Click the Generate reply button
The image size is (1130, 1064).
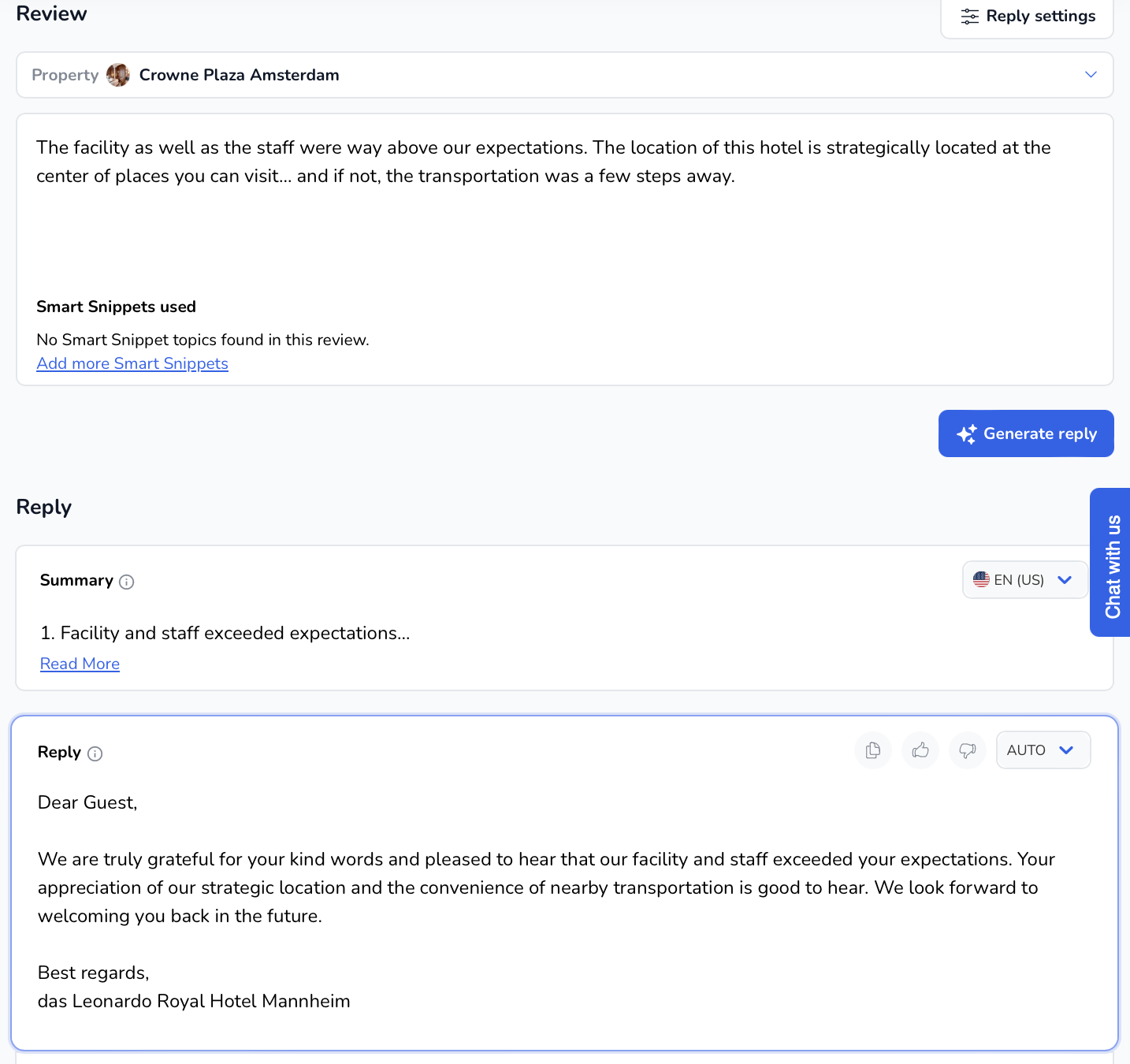click(1026, 433)
